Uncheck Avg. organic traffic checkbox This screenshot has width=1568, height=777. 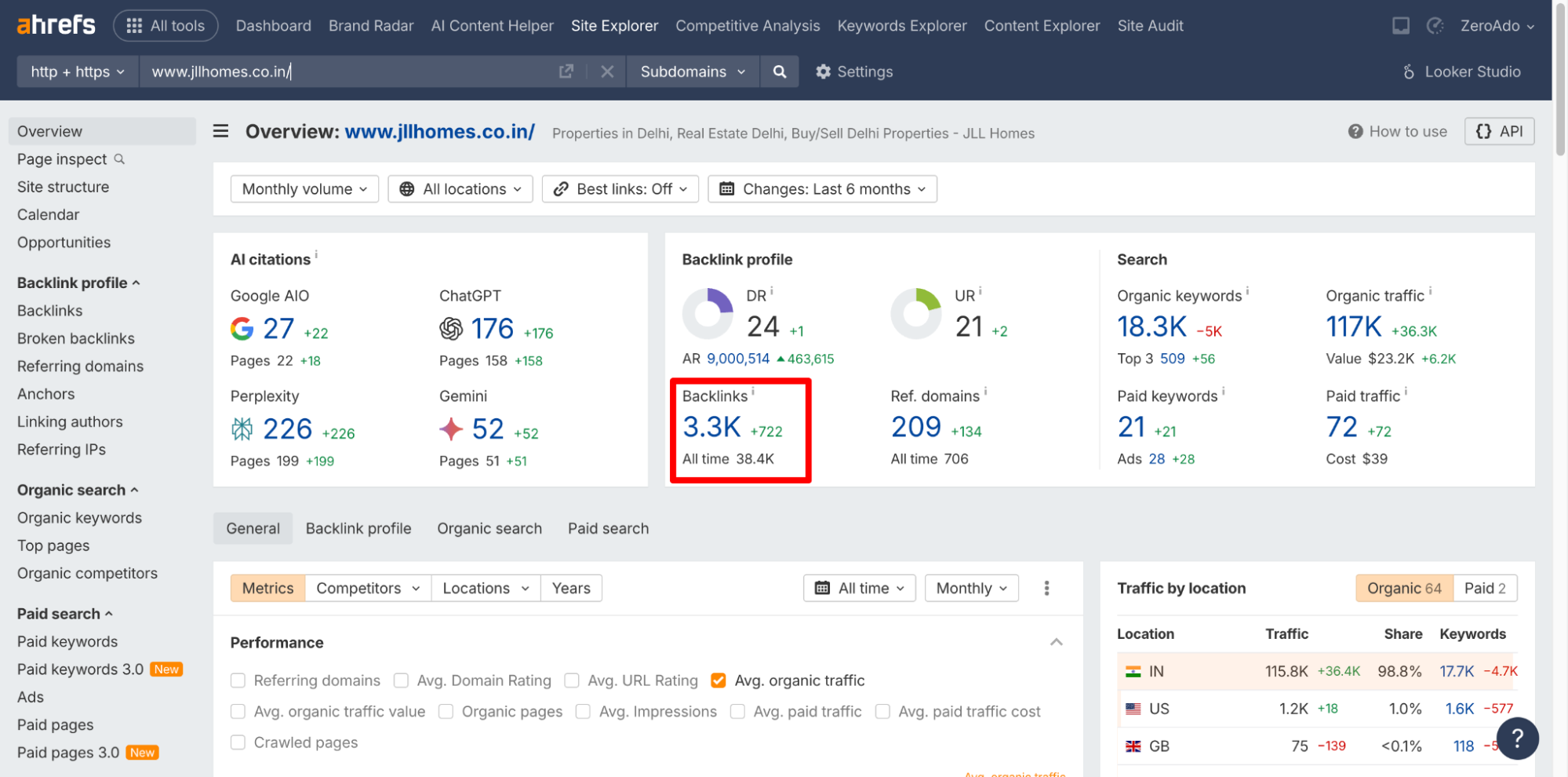[x=718, y=680]
